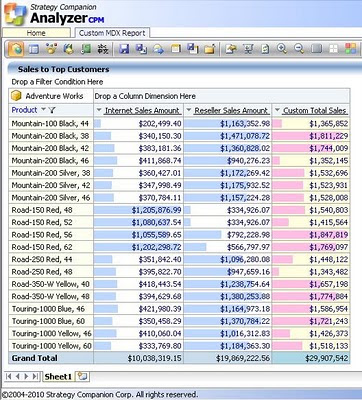Go to the first sheet with the arrow
The height and width of the screenshot is (400, 362).
coord(9,377)
